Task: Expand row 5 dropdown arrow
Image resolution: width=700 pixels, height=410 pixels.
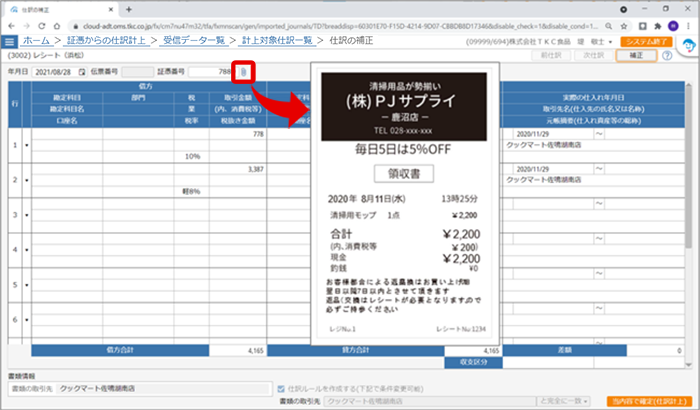Action: tap(26, 285)
